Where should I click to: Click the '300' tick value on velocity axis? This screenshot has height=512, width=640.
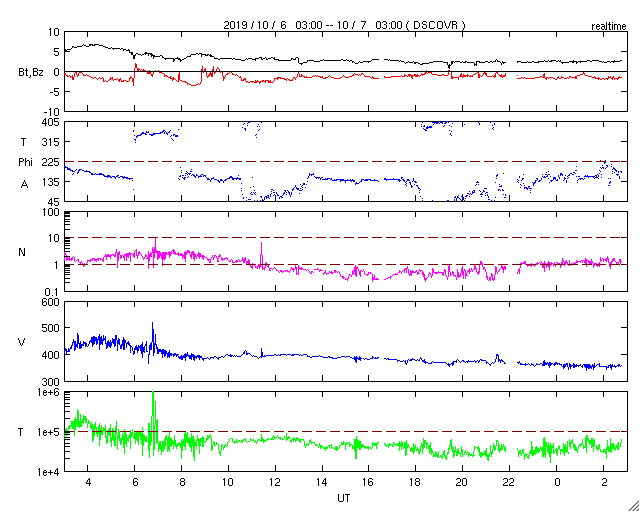51,382
